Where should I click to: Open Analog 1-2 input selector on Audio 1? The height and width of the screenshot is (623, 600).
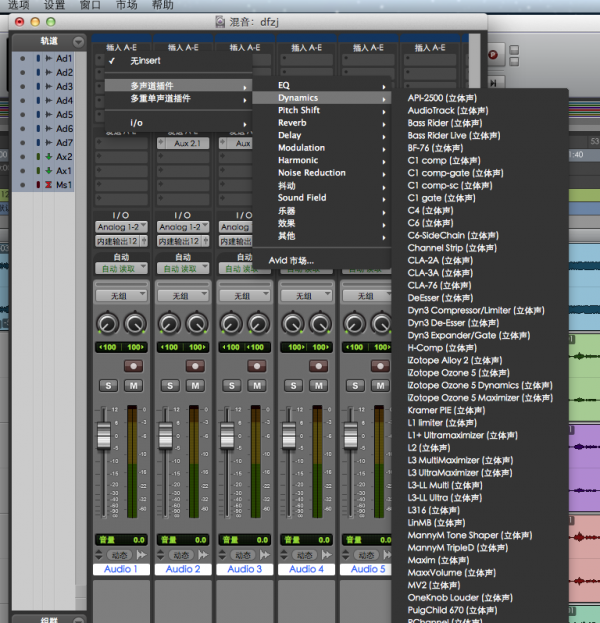point(121,227)
